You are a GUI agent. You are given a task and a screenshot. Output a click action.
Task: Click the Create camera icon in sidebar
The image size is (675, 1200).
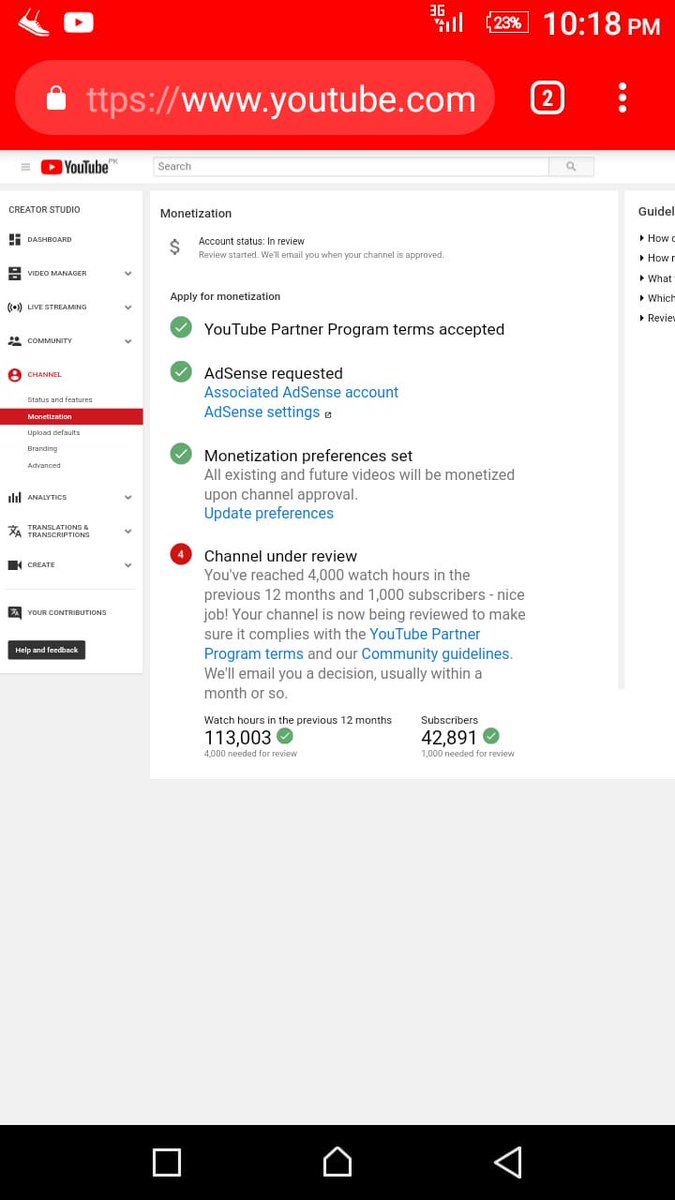pyautogui.click(x=14, y=565)
